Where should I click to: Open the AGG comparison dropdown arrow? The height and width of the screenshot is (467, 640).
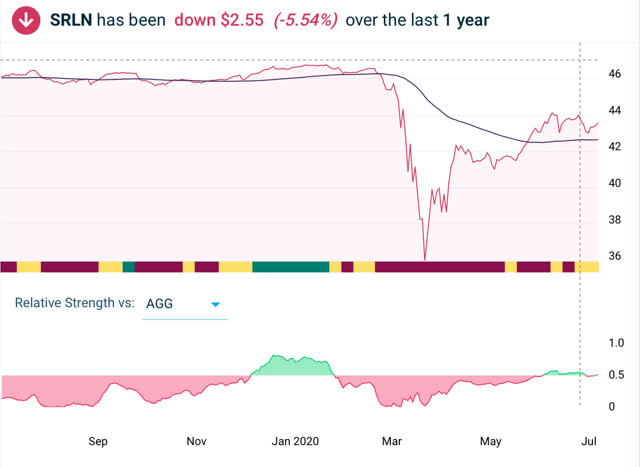pos(216,304)
